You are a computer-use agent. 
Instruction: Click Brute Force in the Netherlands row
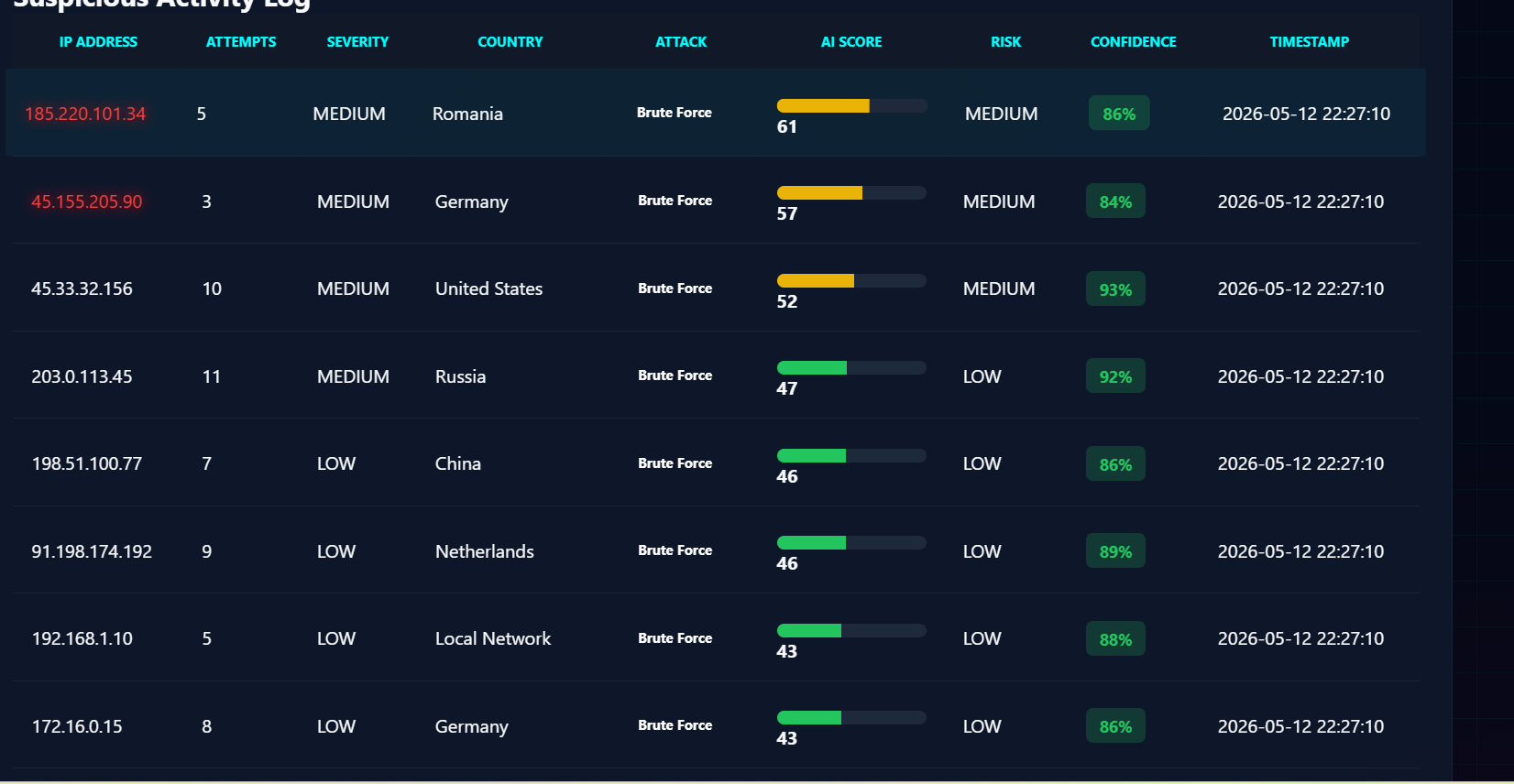(675, 550)
